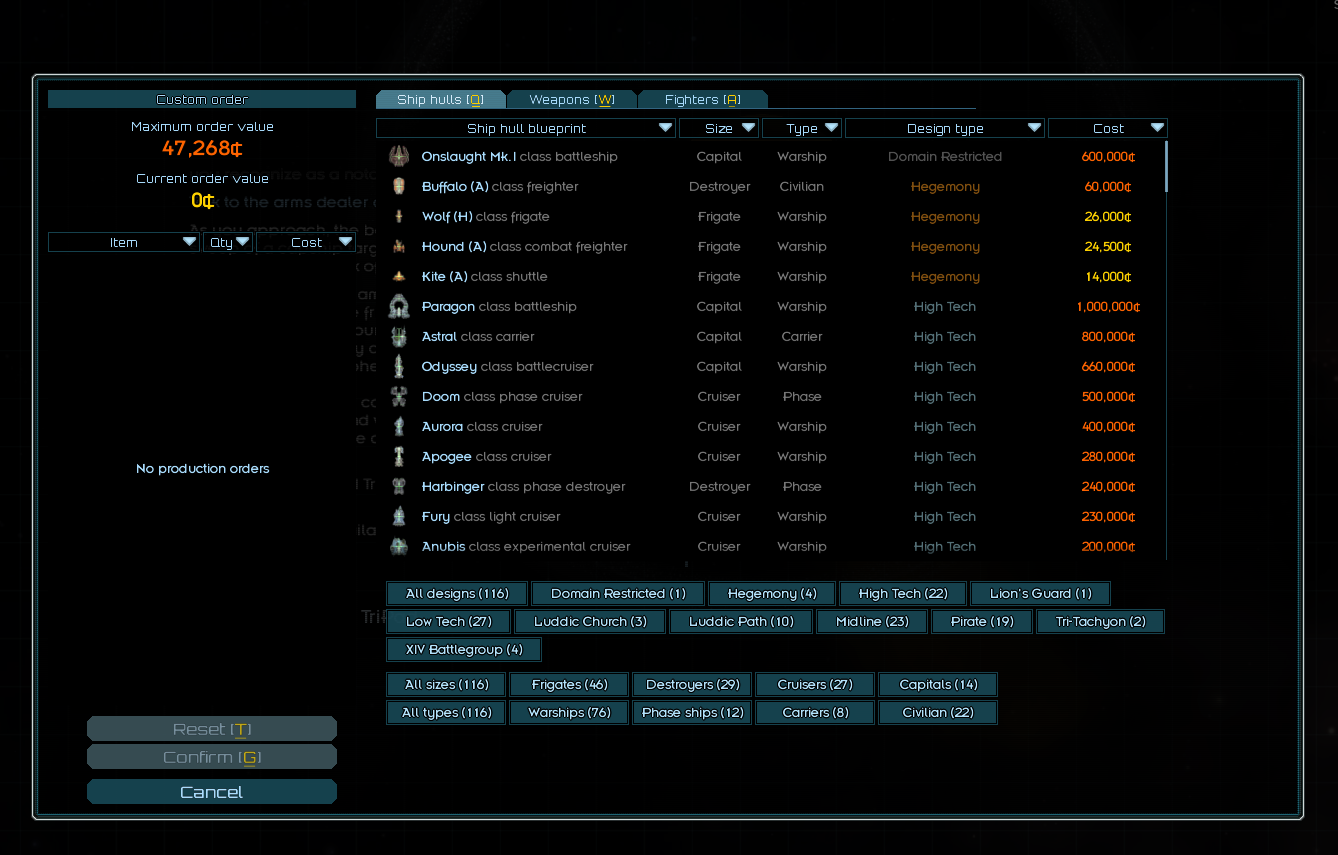1338x855 pixels.
Task: Select Doom class phase cruiser name
Action: click(502, 396)
